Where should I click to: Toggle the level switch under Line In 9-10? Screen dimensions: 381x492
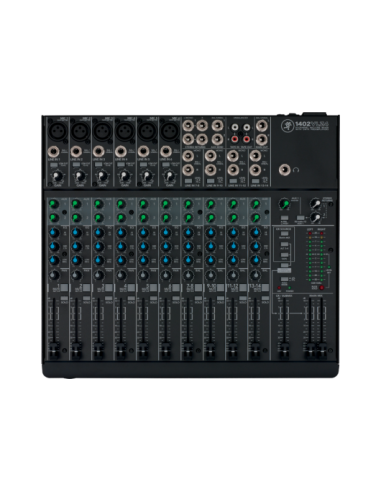(x=211, y=181)
